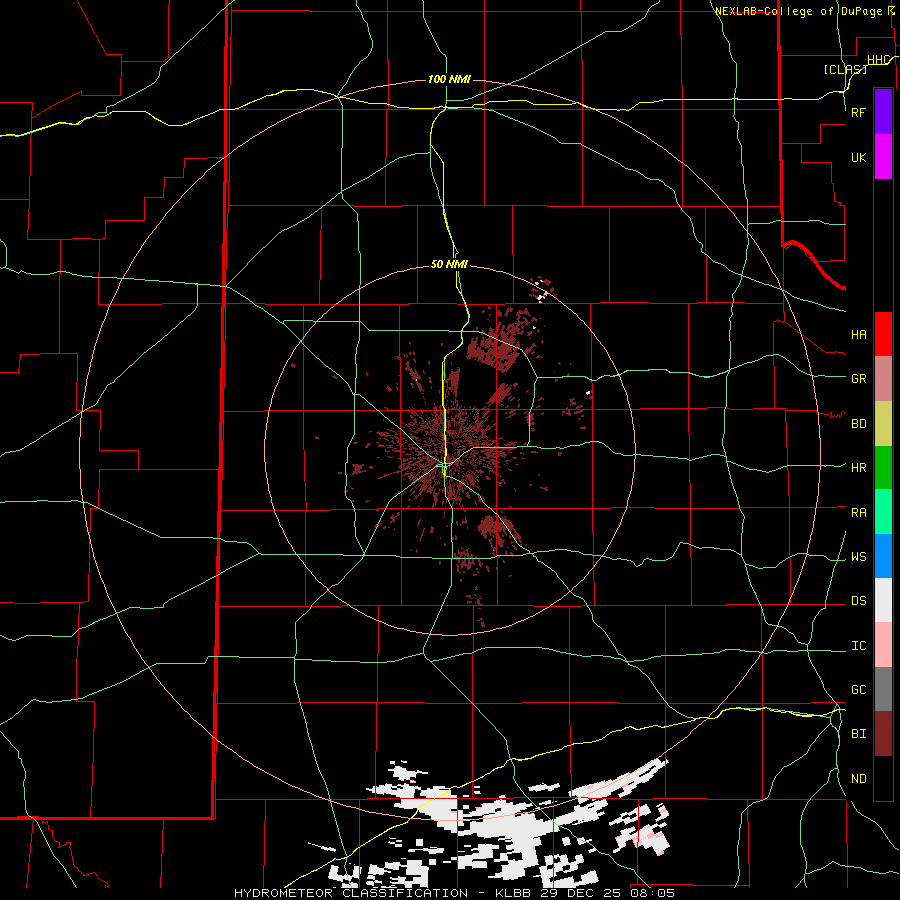Click the RA light green color swatch
This screenshot has width=900, height=900.
883,512
